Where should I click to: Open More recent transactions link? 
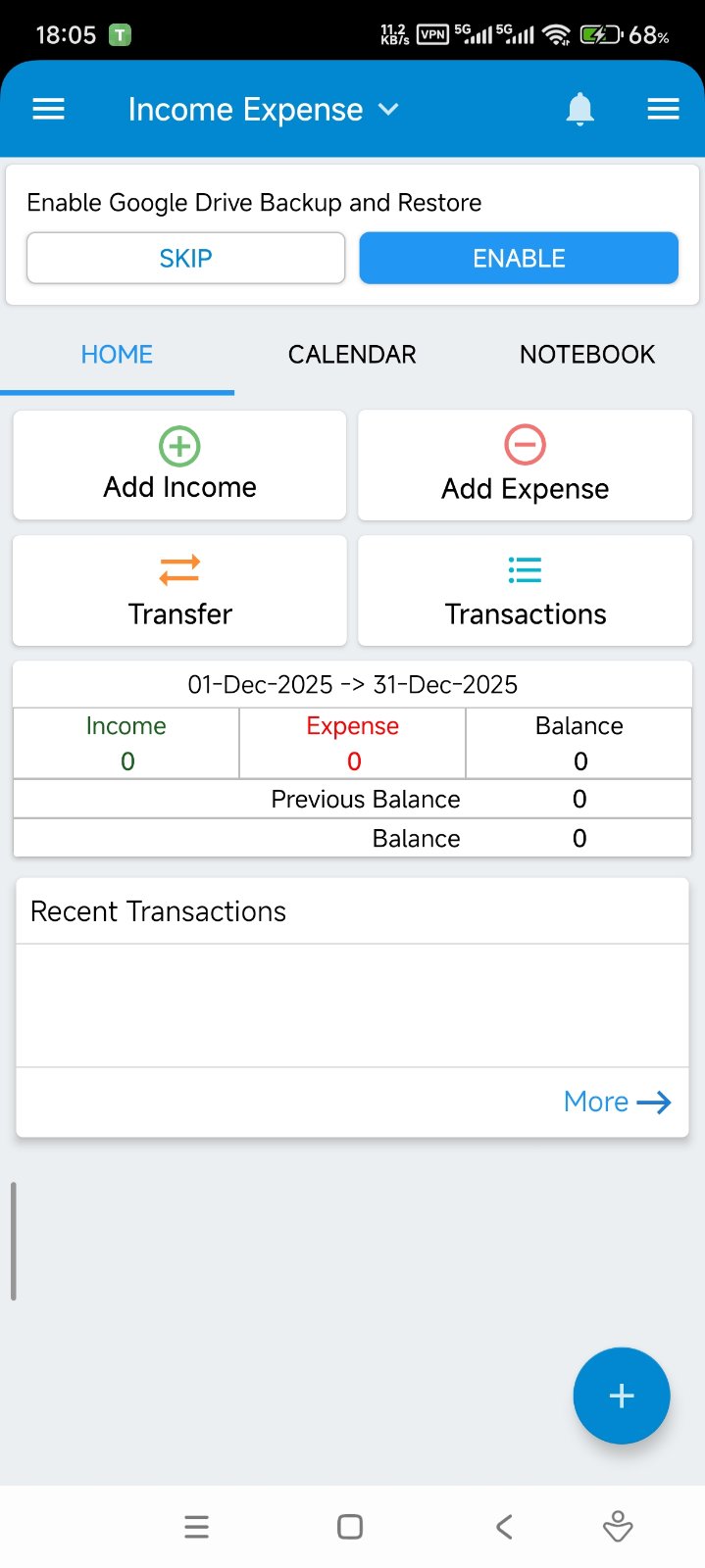click(617, 1102)
